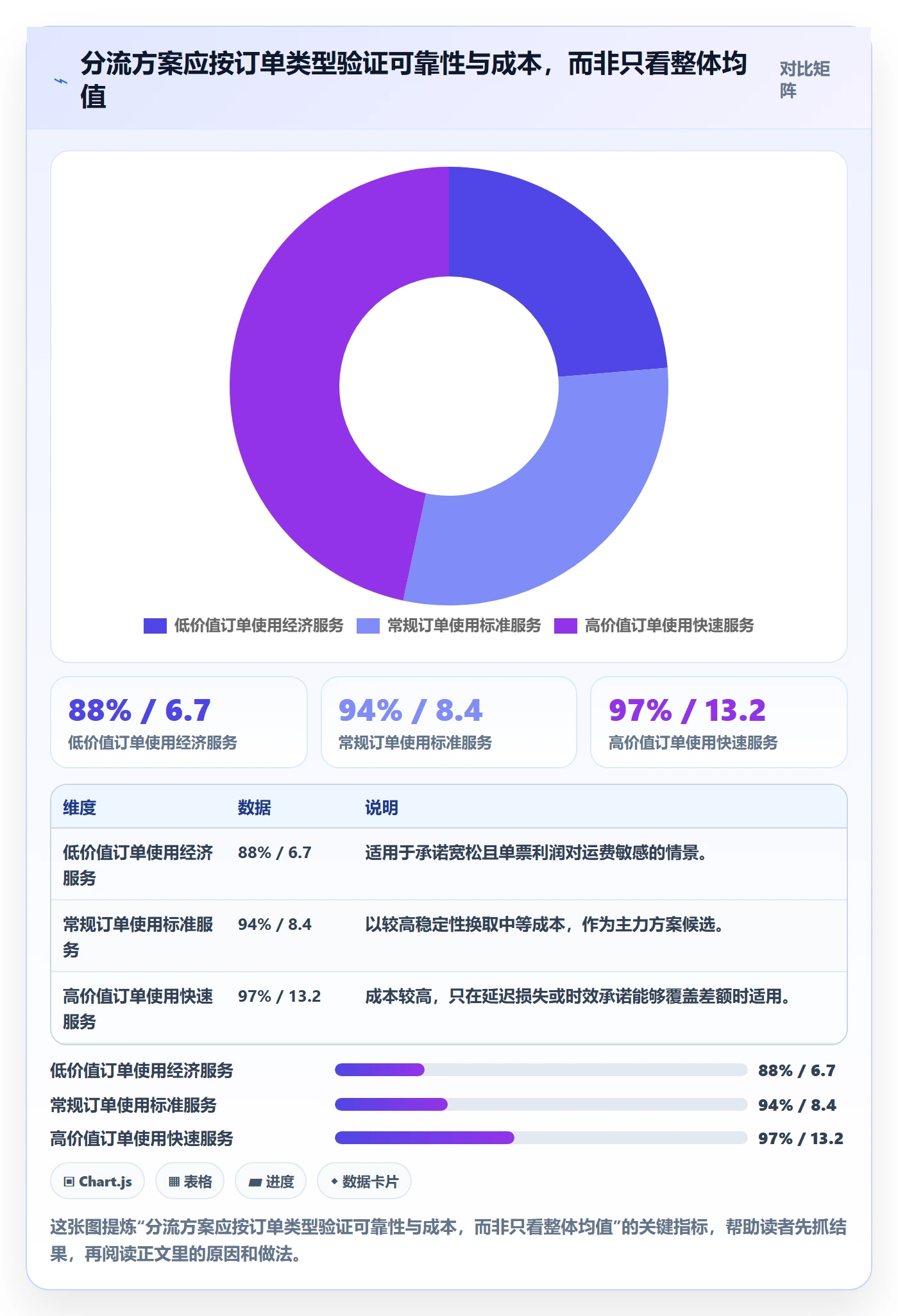Click the 表格 tag chip

pos(190,1181)
